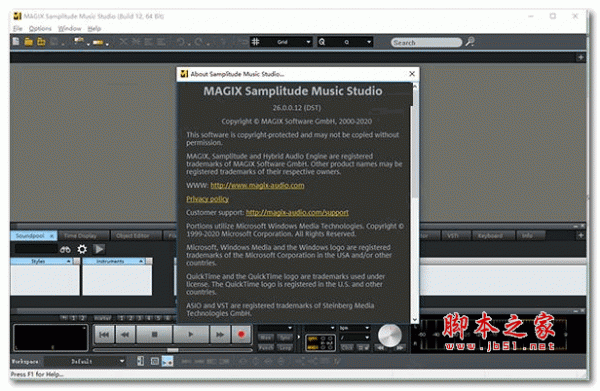Click the vertical panel icon after Workspace dropdown
This screenshot has width=600, height=391.
point(140,361)
